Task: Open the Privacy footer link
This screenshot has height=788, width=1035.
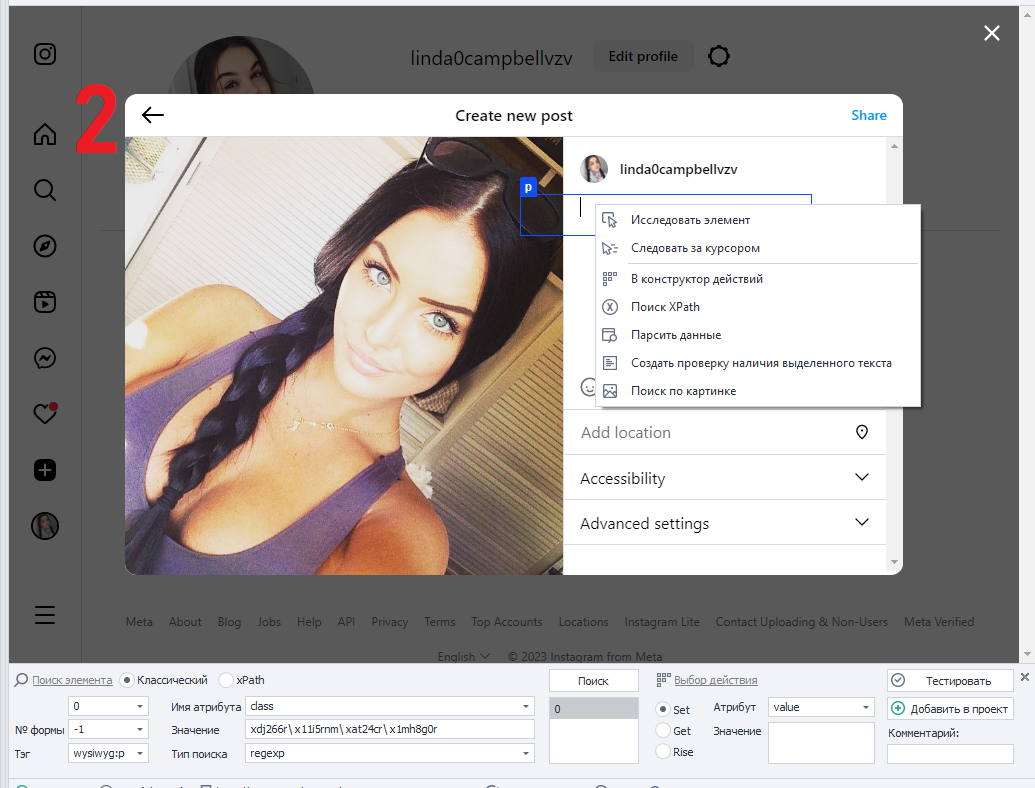Action: click(x=389, y=622)
